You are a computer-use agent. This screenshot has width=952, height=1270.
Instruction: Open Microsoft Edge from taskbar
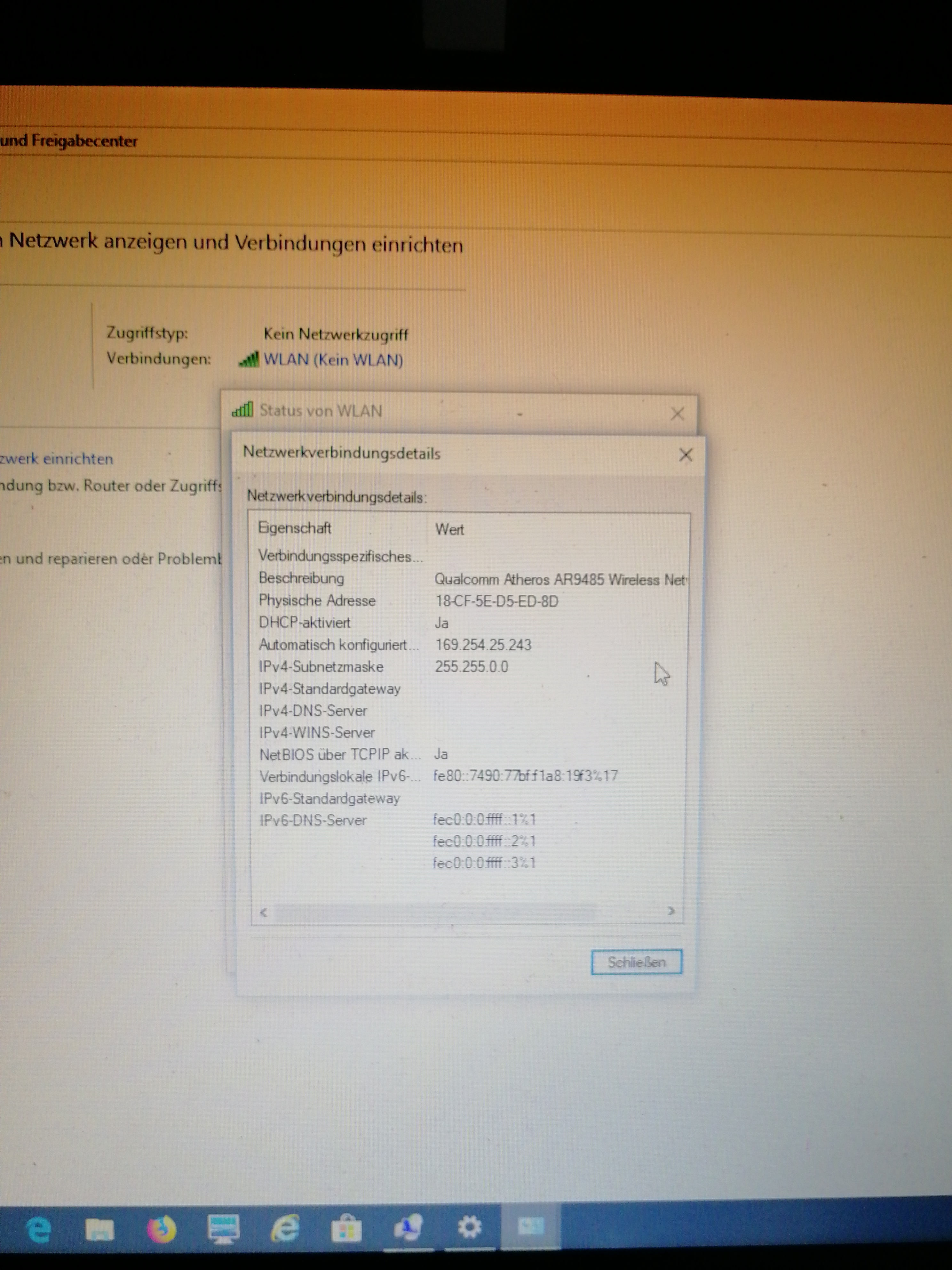click(39, 1229)
